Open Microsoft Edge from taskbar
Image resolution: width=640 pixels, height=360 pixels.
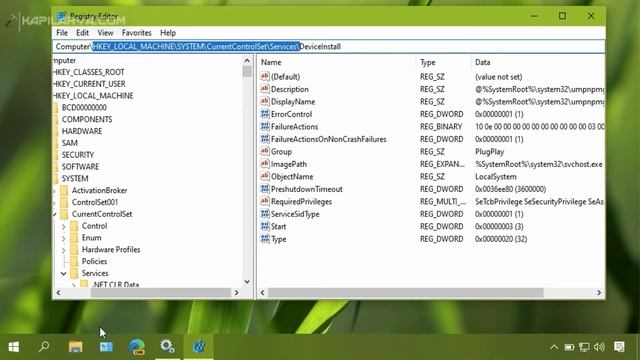click(137, 347)
